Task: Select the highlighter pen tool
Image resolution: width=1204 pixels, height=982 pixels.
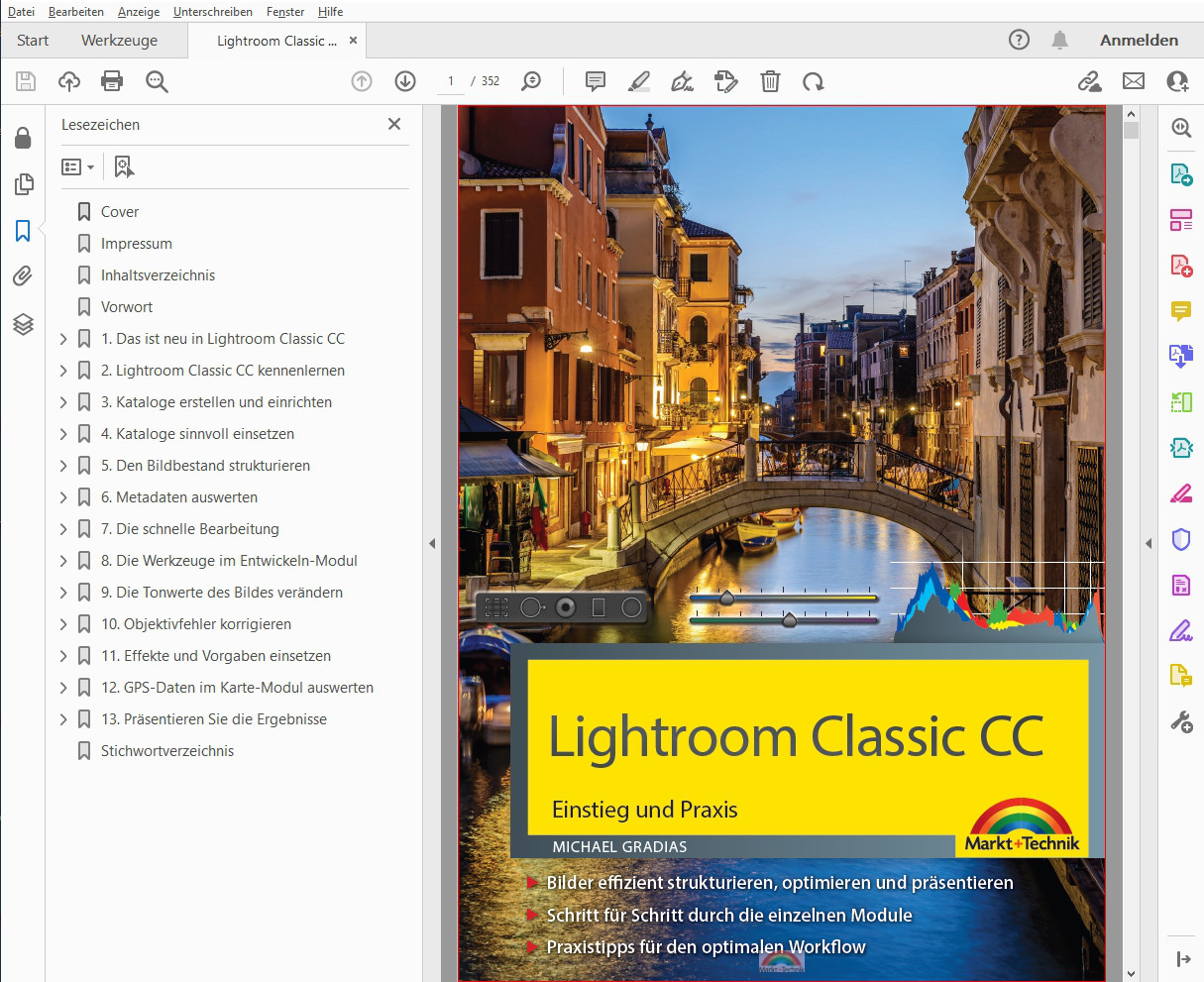Action: click(639, 81)
